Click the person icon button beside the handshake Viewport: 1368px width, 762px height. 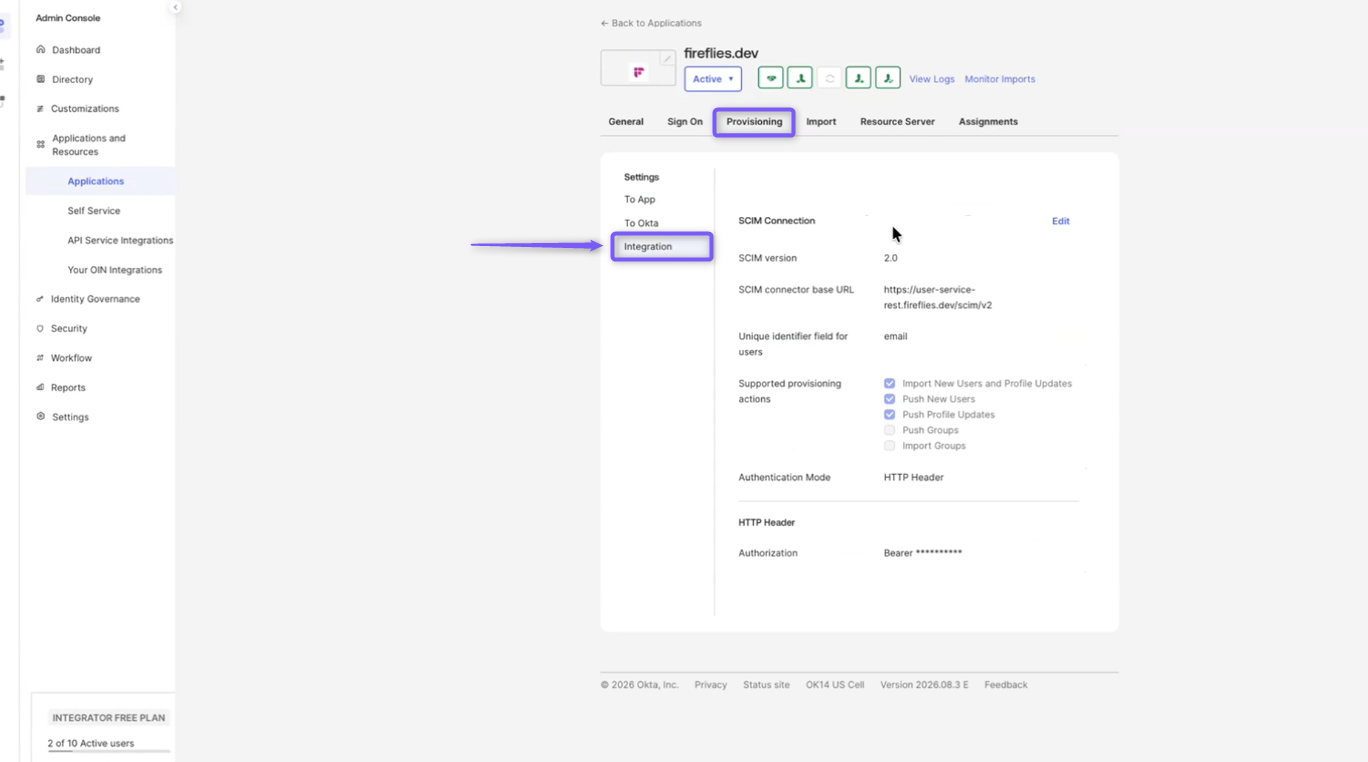(800, 78)
